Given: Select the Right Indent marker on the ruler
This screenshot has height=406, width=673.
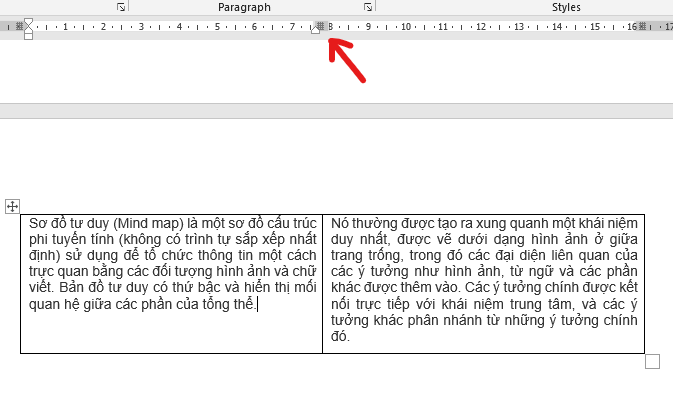Looking at the screenshot, I should point(315,29).
